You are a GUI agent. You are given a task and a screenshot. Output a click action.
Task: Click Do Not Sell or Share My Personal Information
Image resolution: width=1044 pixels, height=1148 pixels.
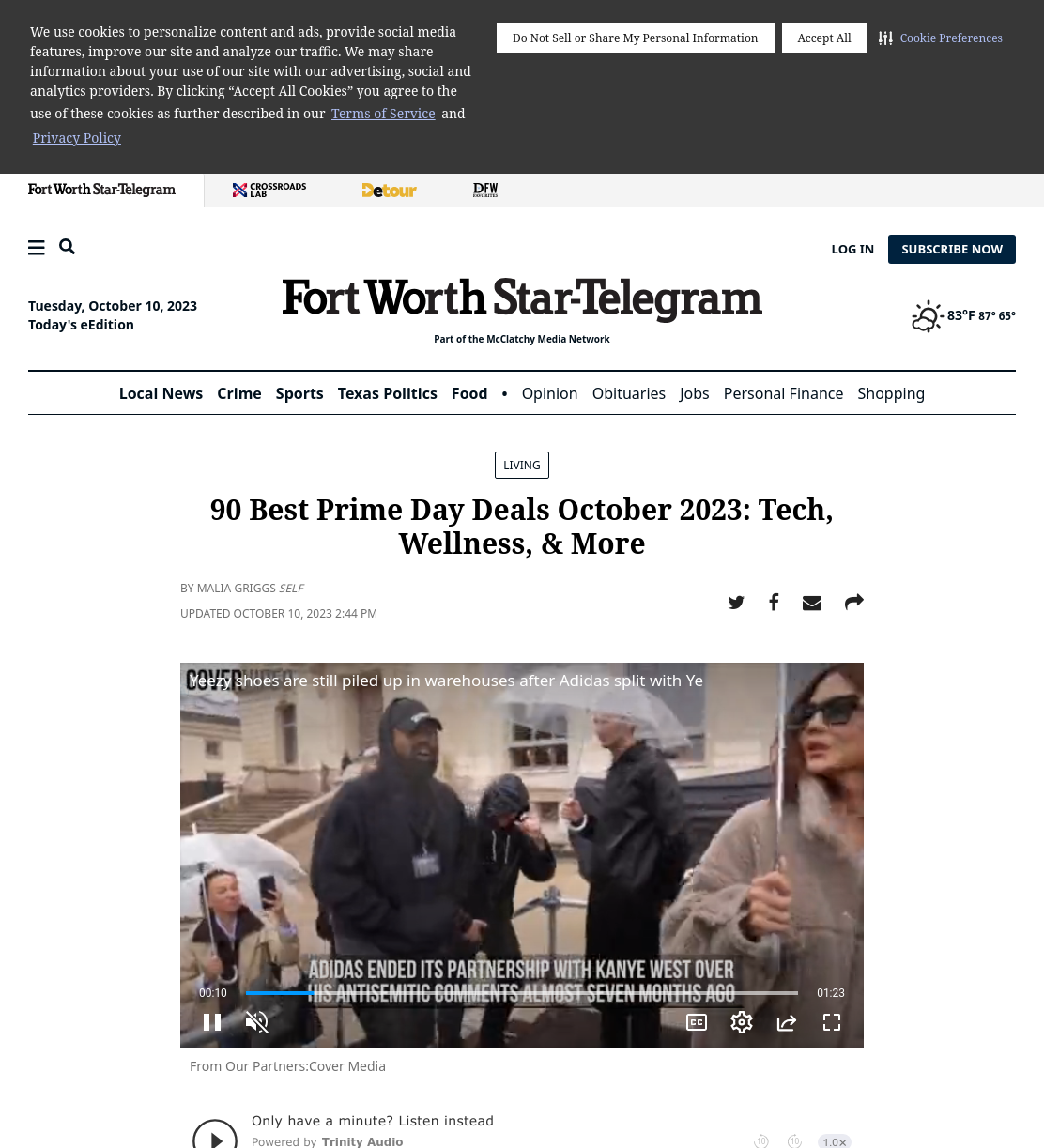point(636,38)
